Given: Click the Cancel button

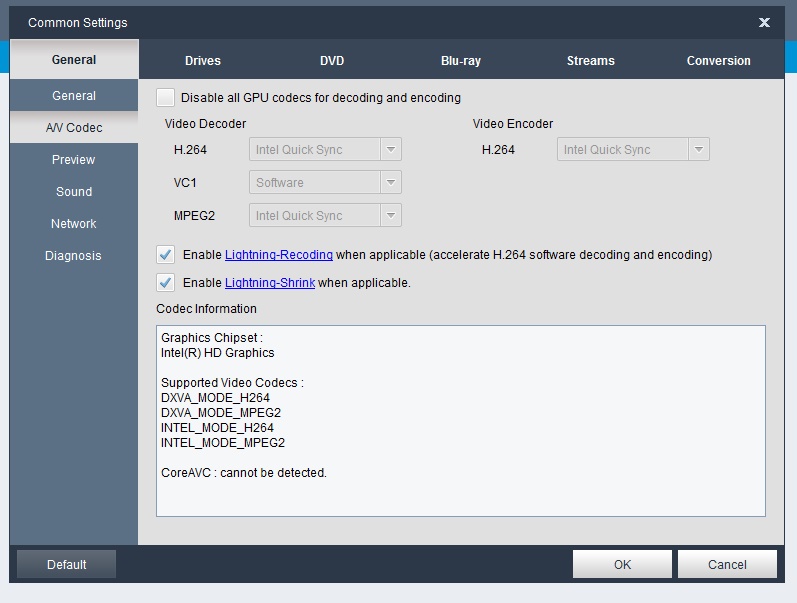Looking at the screenshot, I should point(727,564).
